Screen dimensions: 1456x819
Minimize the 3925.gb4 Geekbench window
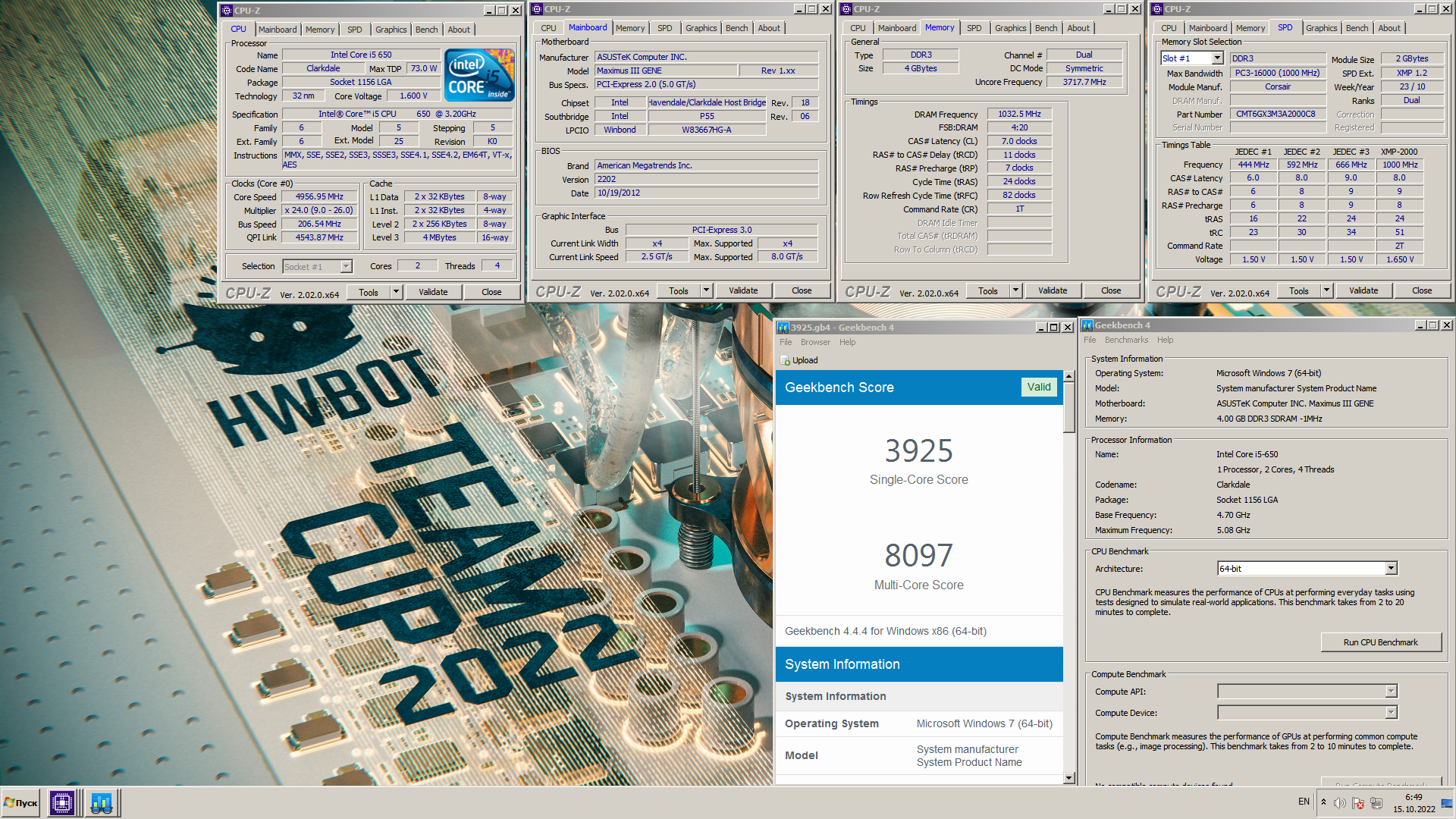click(1040, 328)
